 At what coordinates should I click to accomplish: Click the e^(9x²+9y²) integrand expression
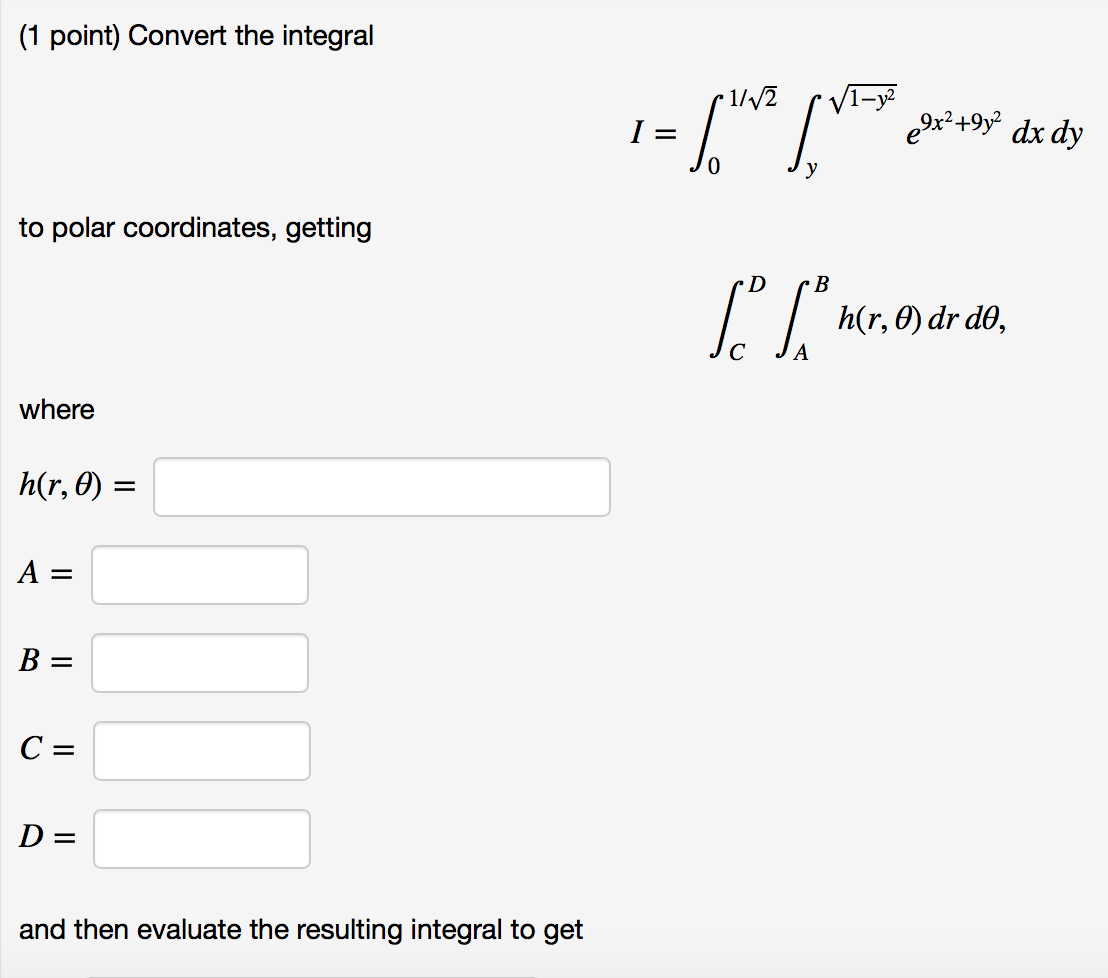pos(954,128)
